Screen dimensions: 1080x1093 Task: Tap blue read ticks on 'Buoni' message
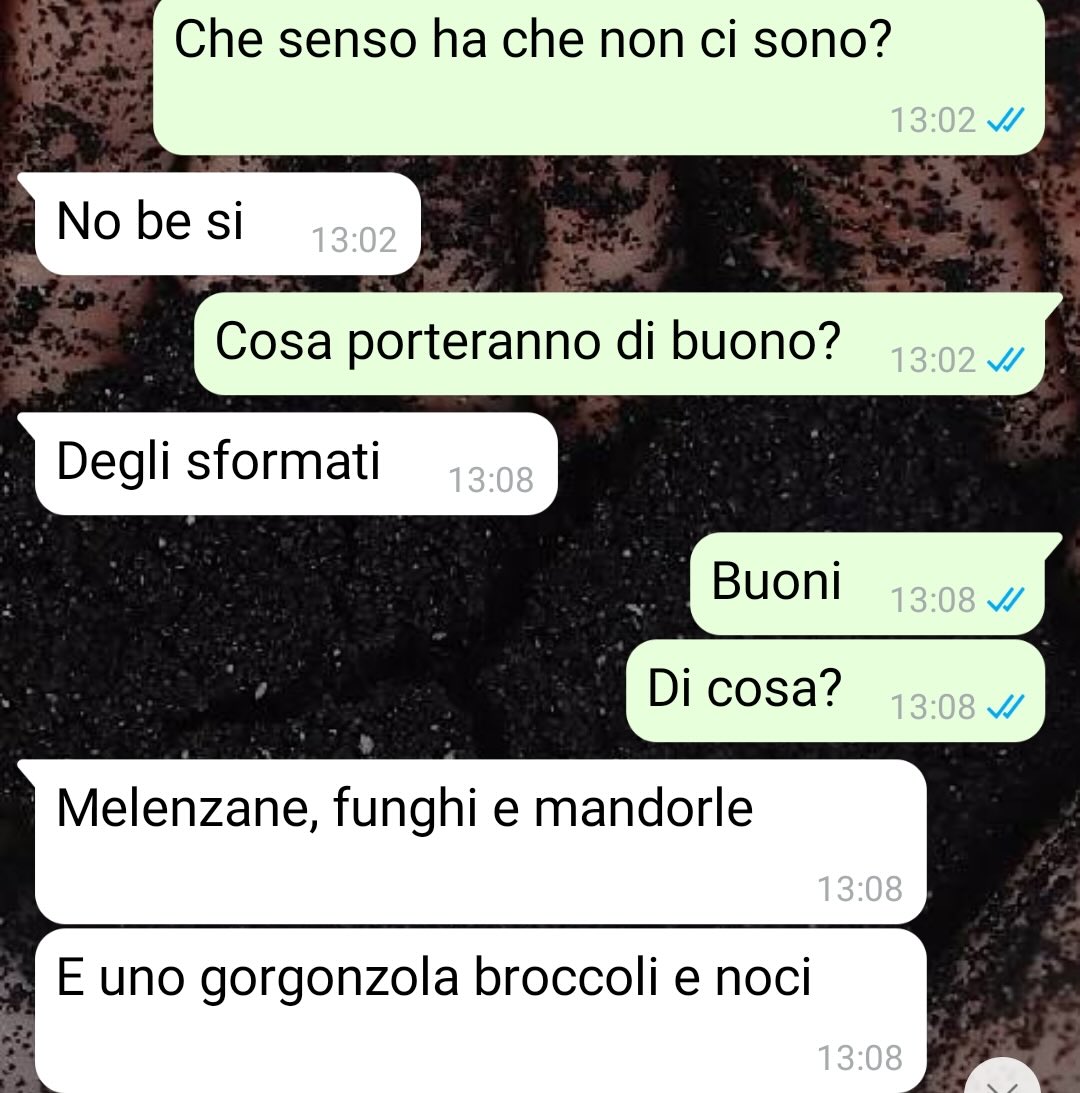tap(1005, 599)
